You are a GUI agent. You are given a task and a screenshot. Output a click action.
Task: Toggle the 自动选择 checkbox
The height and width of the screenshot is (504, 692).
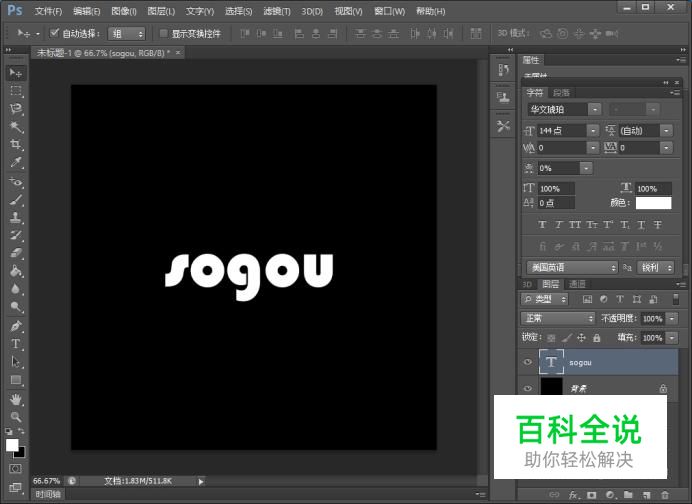click(54, 33)
